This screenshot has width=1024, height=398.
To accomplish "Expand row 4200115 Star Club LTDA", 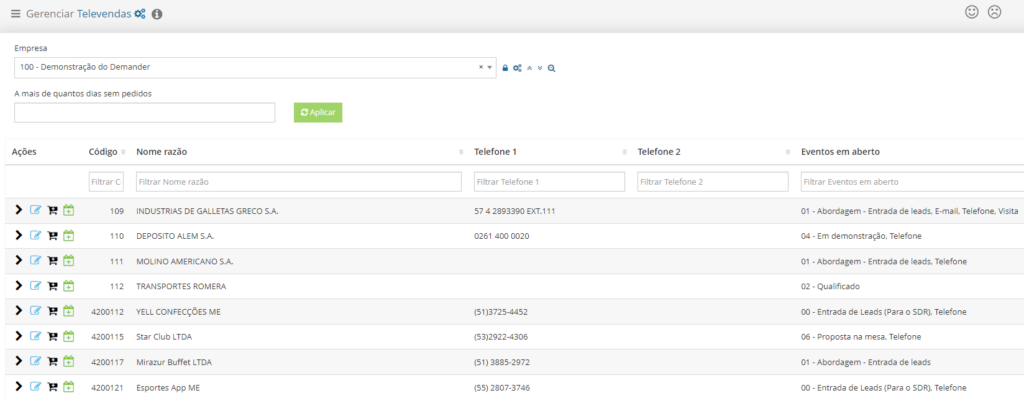I will point(18,336).
